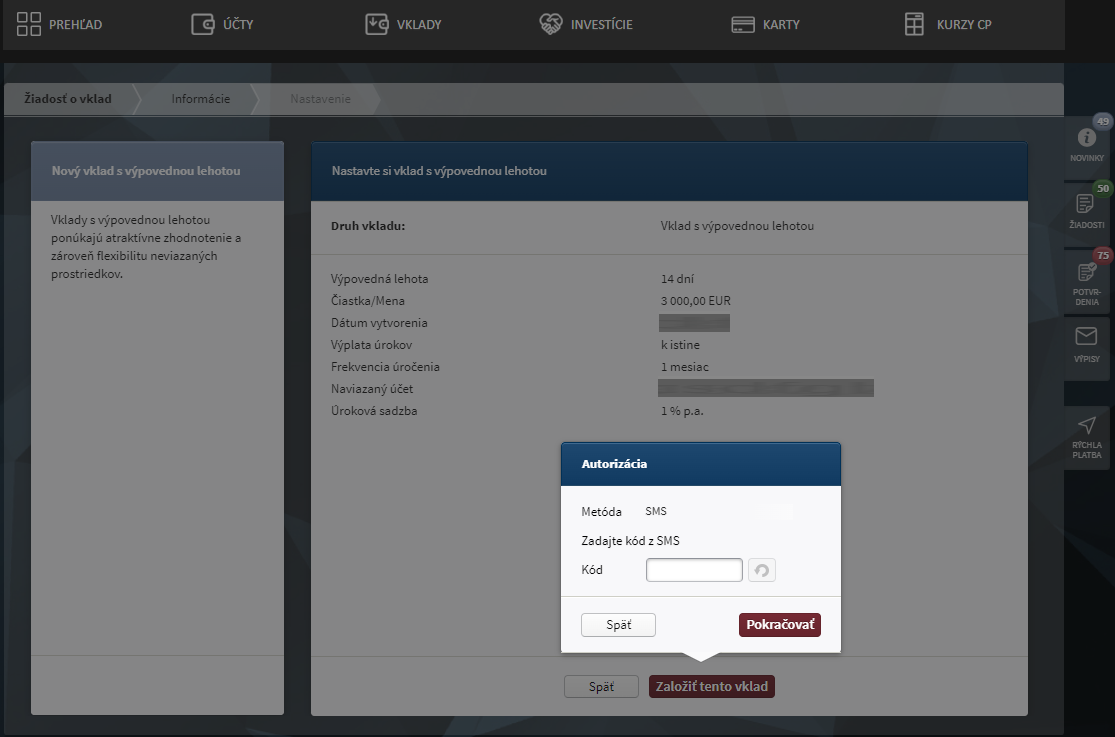Image resolution: width=1115 pixels, height=737 pixels.
Task: Click the Karty card icon
Action: [x=742, y=24]
